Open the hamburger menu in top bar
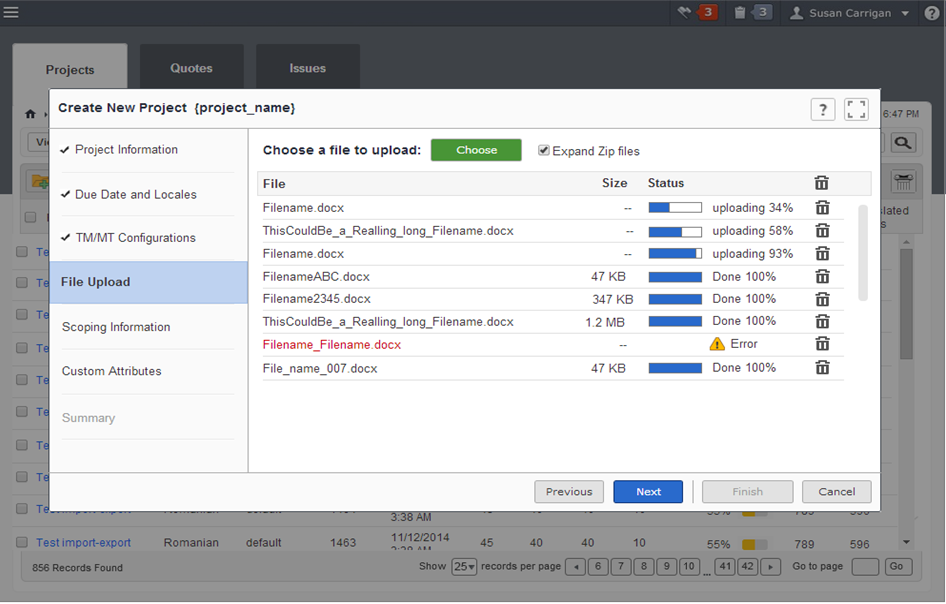The image size is (946, 604). click(11, 13)
